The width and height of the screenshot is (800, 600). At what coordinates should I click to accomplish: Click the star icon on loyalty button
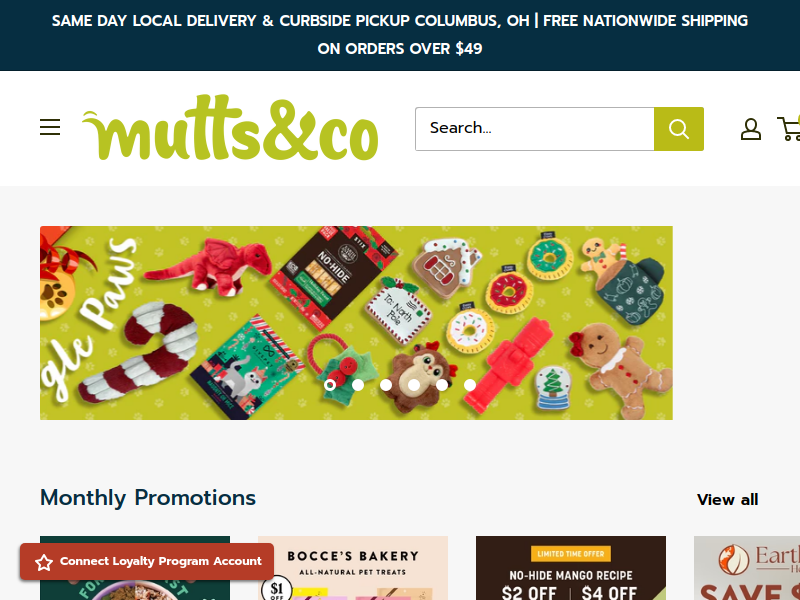[44, 562]
